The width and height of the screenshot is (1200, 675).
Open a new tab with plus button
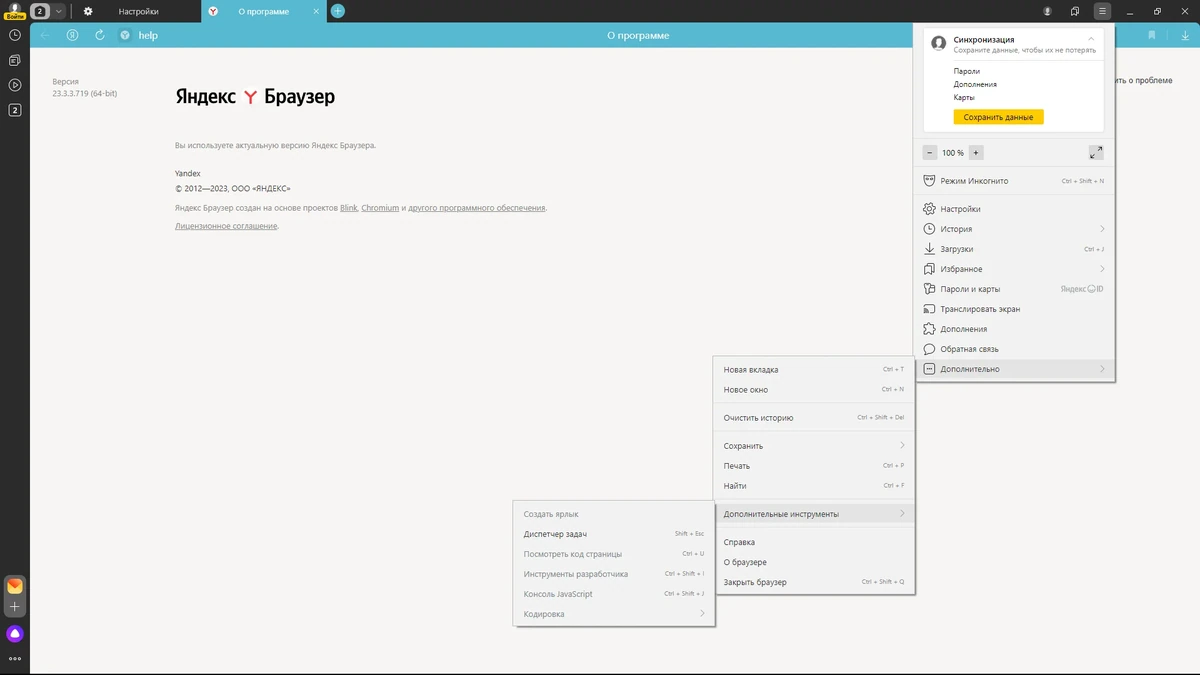pos(338,11)
